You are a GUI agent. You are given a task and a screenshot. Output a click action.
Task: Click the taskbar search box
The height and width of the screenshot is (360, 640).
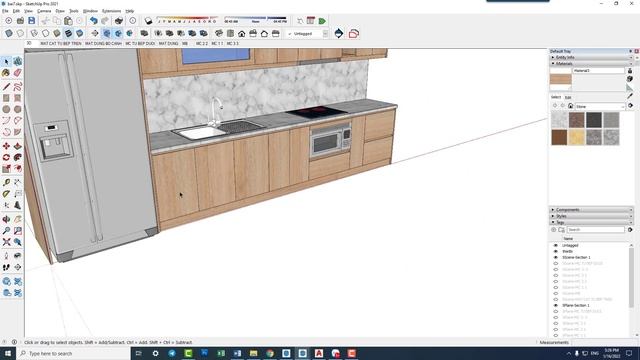(73, 353)
